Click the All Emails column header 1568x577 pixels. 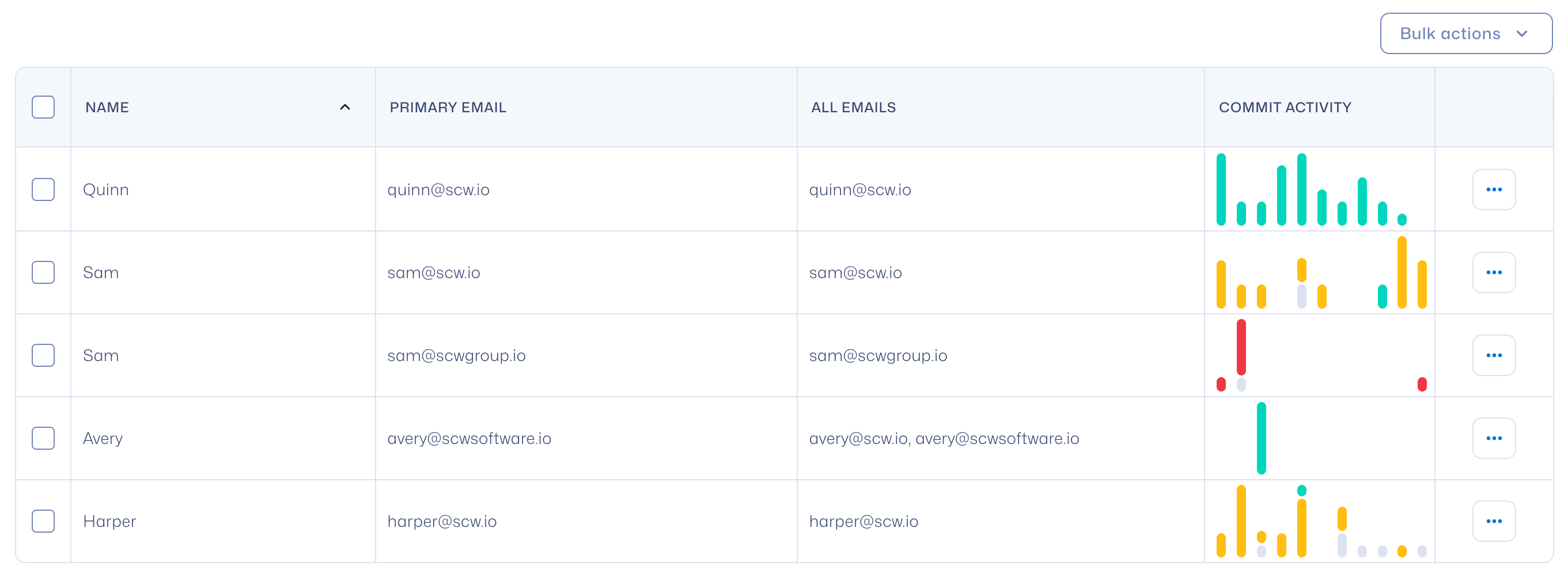point(853,107)
